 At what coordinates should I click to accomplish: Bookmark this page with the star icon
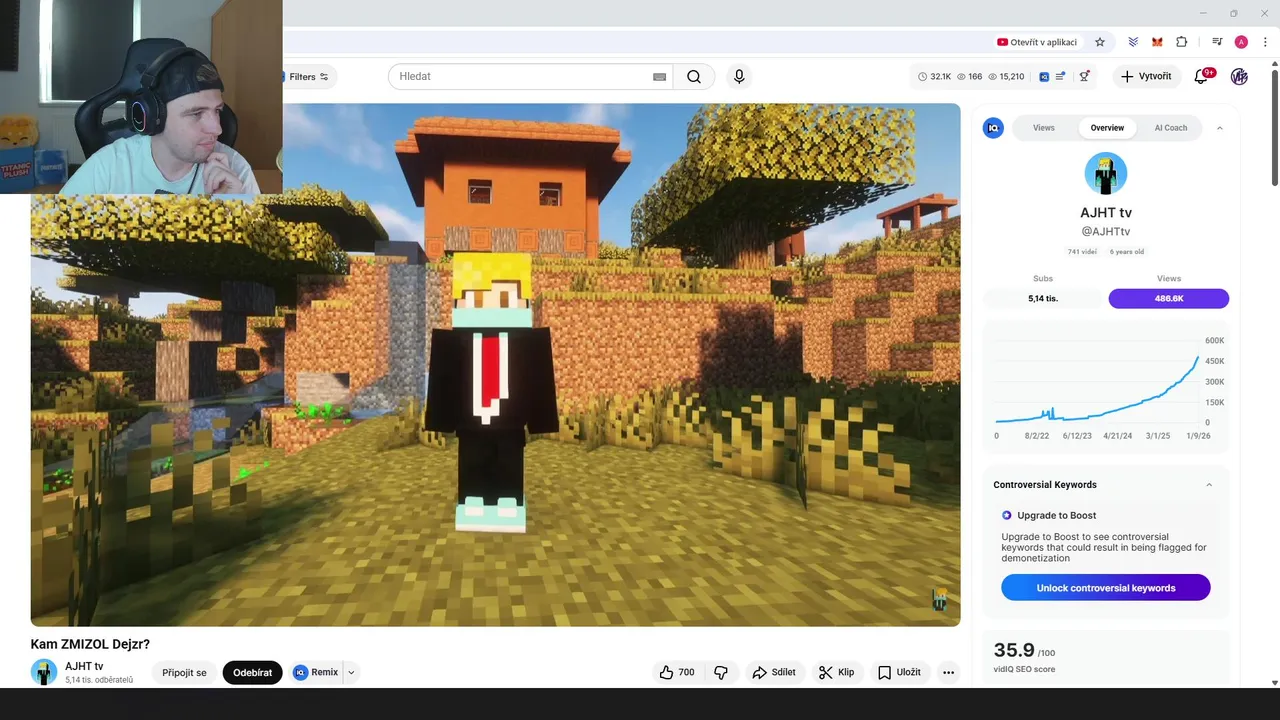(1100, 42)
